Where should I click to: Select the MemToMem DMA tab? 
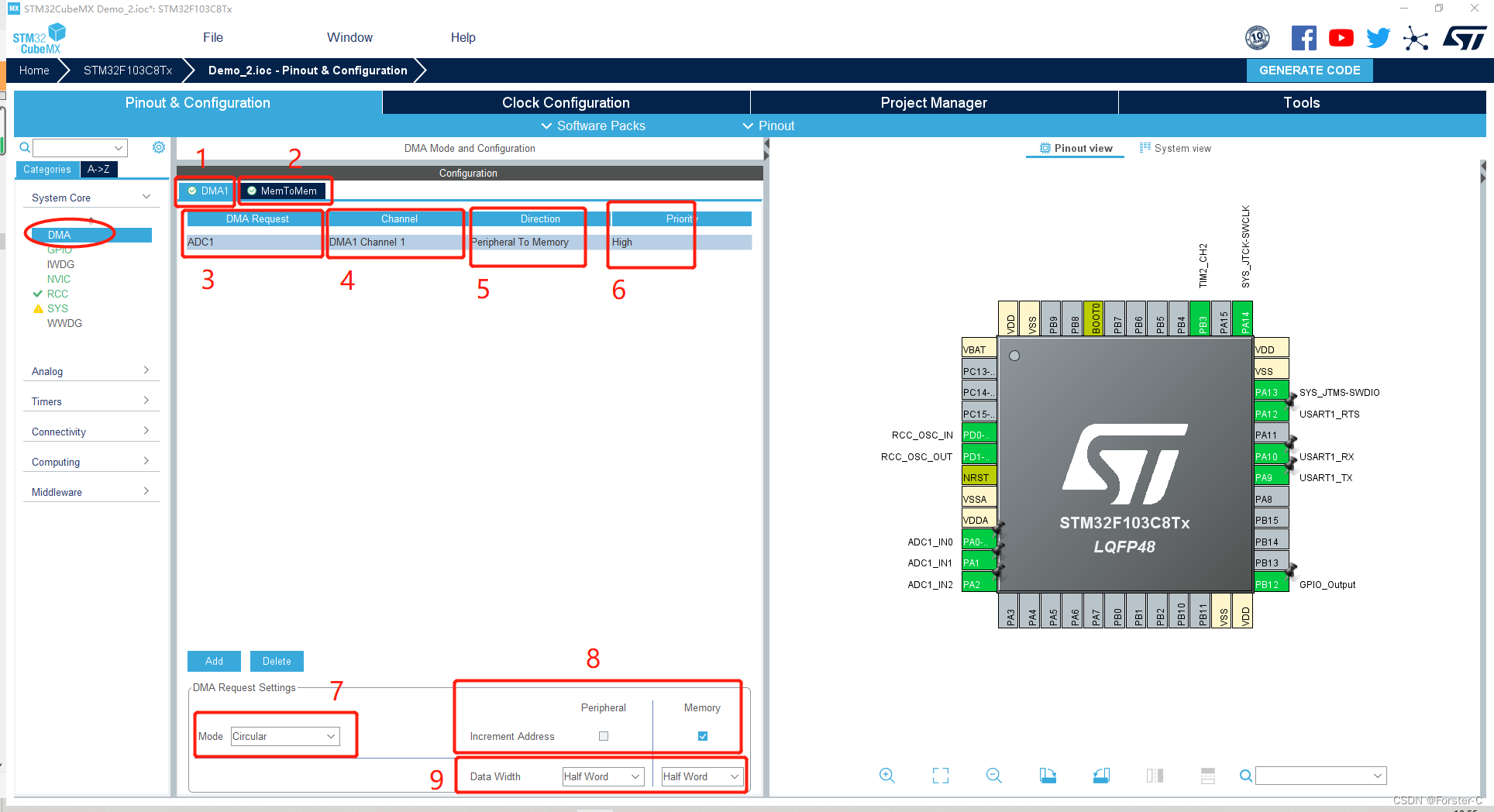click(283, 191)
